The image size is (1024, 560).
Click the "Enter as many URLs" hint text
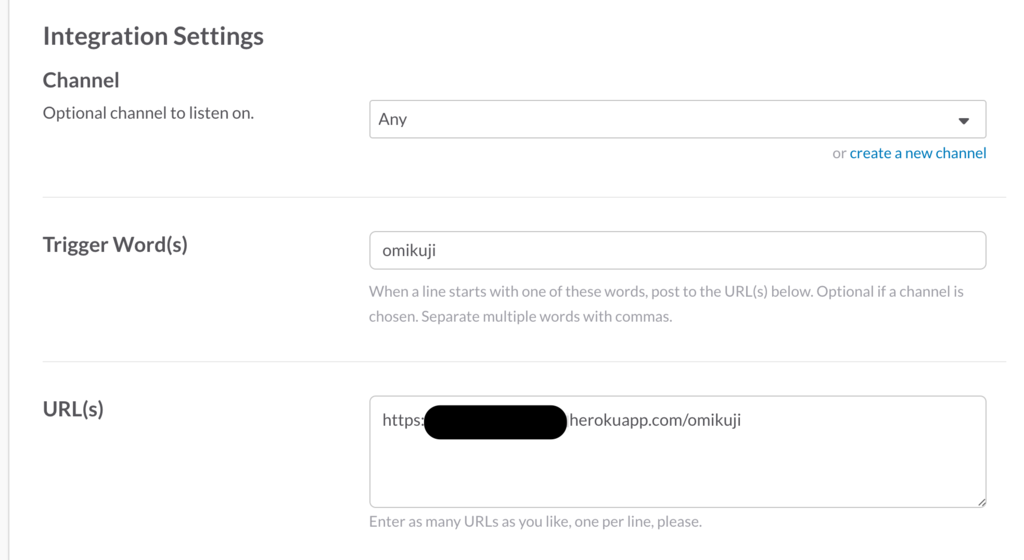pyautogui.click(x=535, y=521)
